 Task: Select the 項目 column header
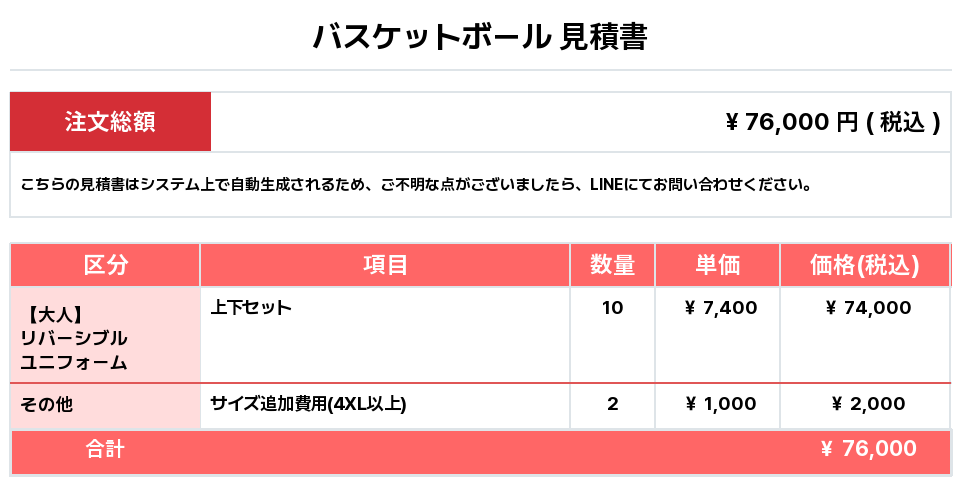[385, 265]
